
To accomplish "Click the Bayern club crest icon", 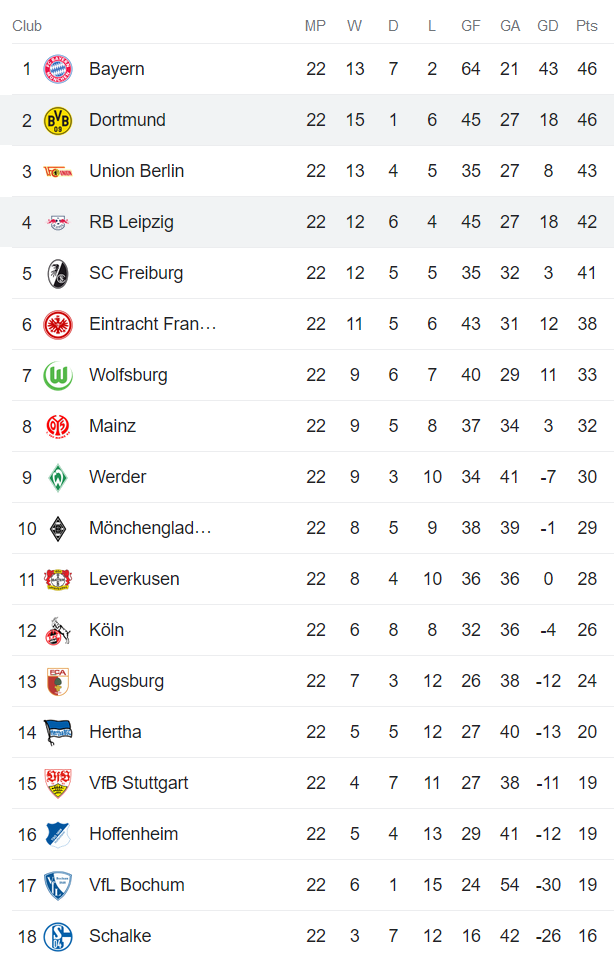I will coord(58,69).
